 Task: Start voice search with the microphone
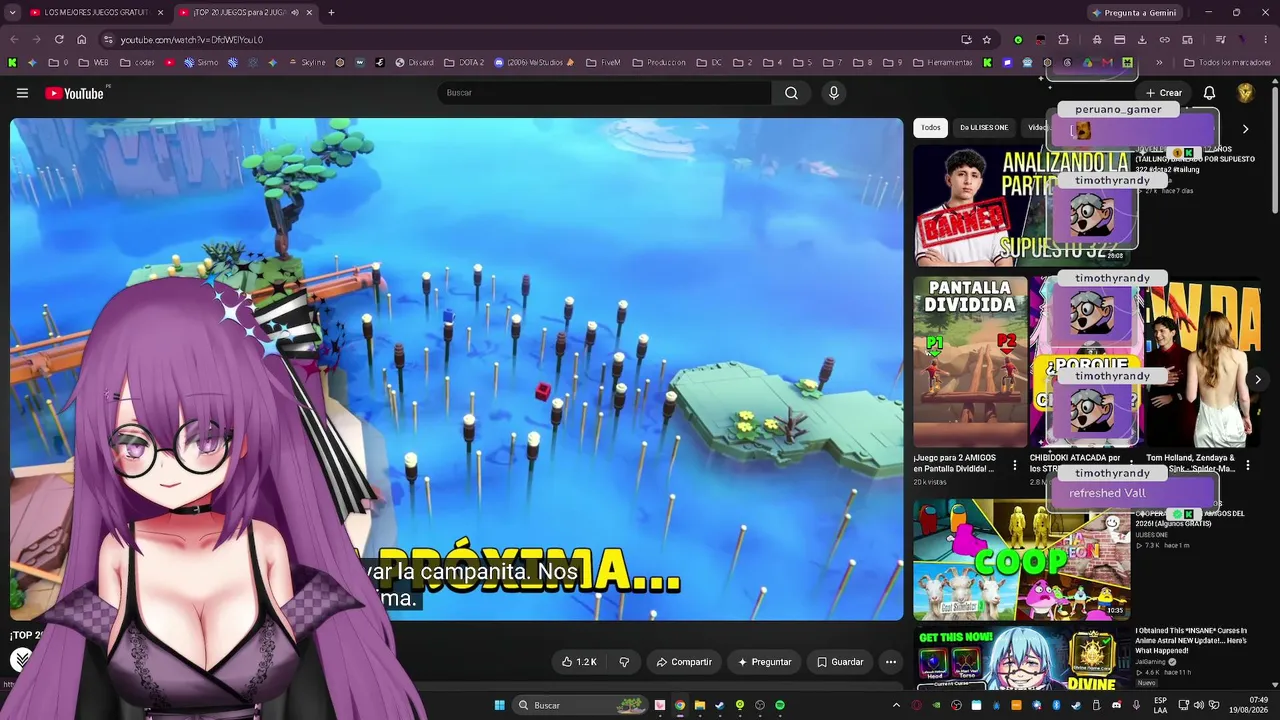834,93
